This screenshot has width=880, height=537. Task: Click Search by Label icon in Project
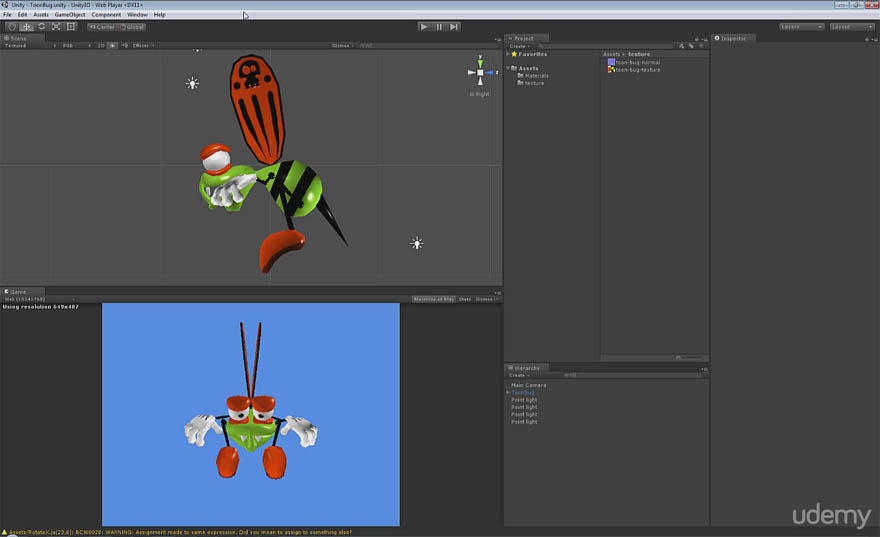[x=691, y=46]
